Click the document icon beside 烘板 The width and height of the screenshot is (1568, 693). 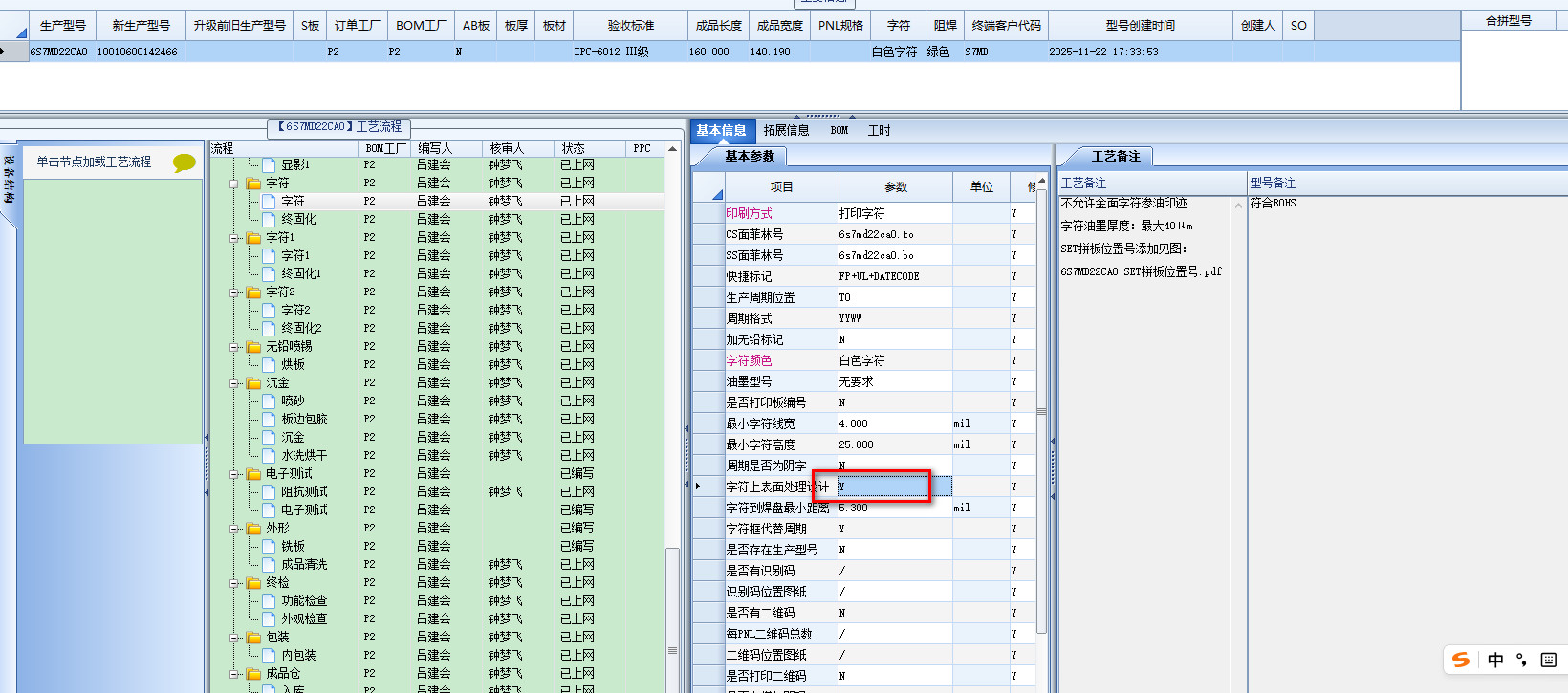(x=269, y=364)
